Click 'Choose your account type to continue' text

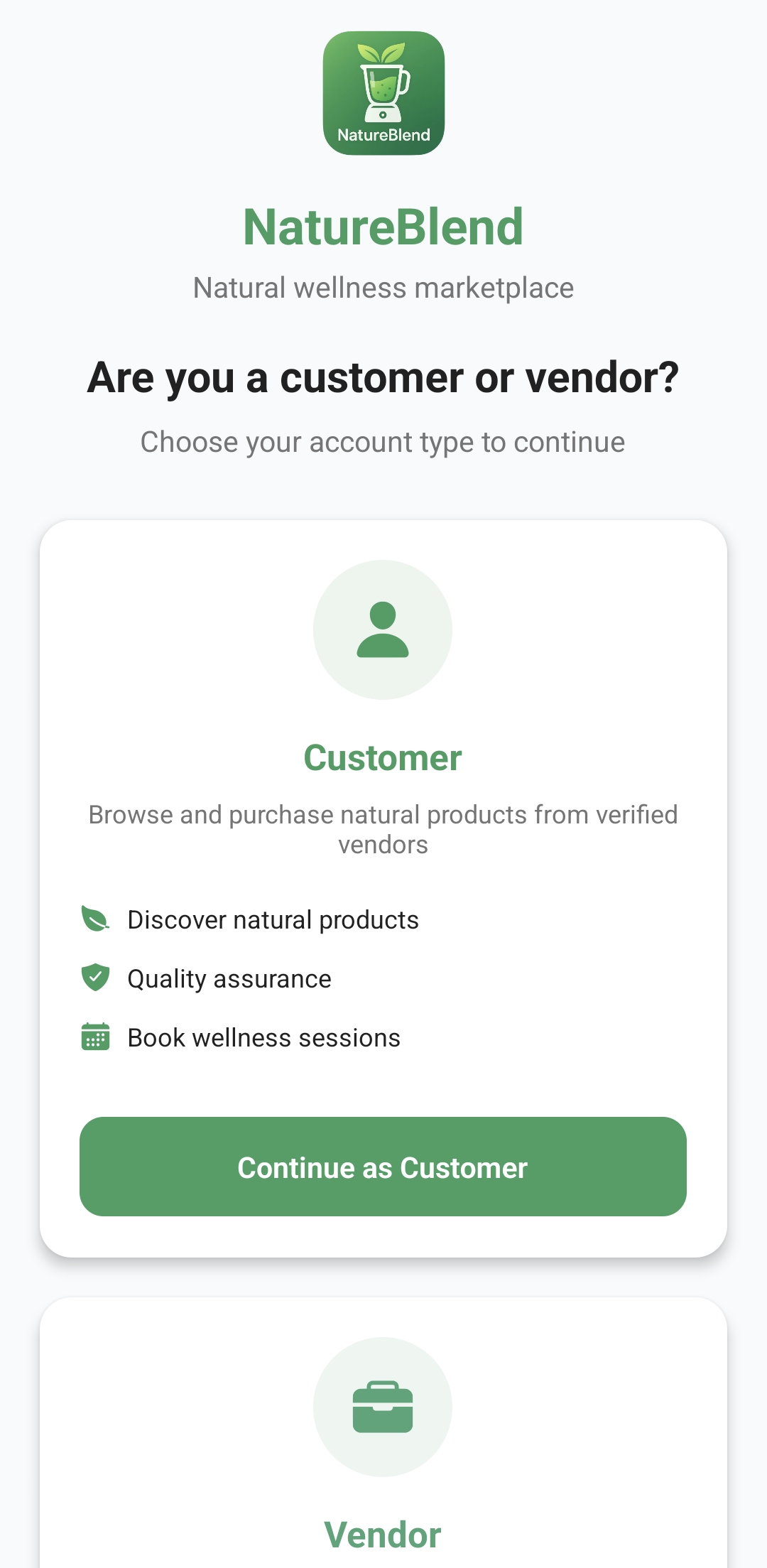383,442
